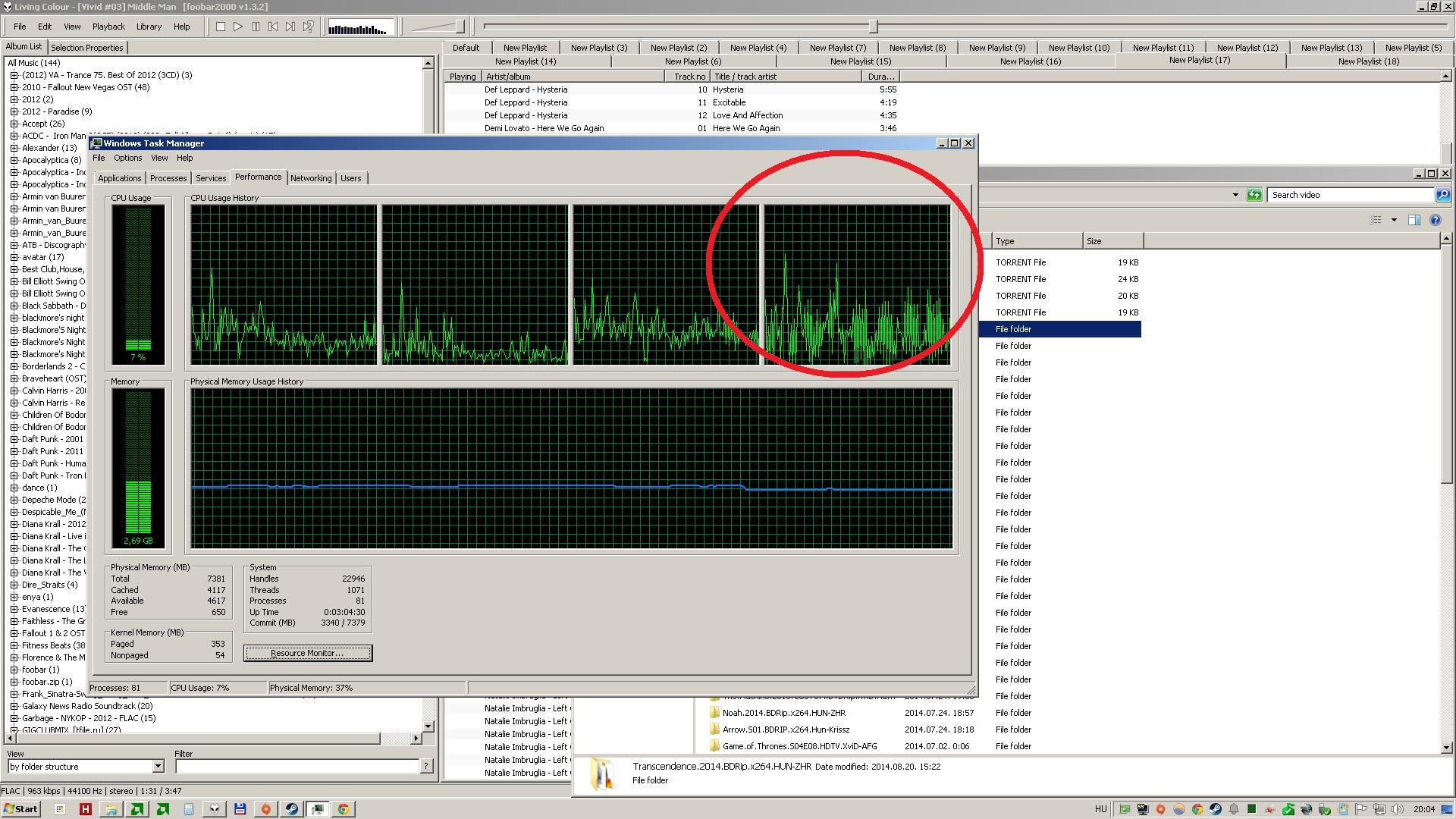Click the network tray icon
This screenshot has width=1456, height=819.
1379,809
